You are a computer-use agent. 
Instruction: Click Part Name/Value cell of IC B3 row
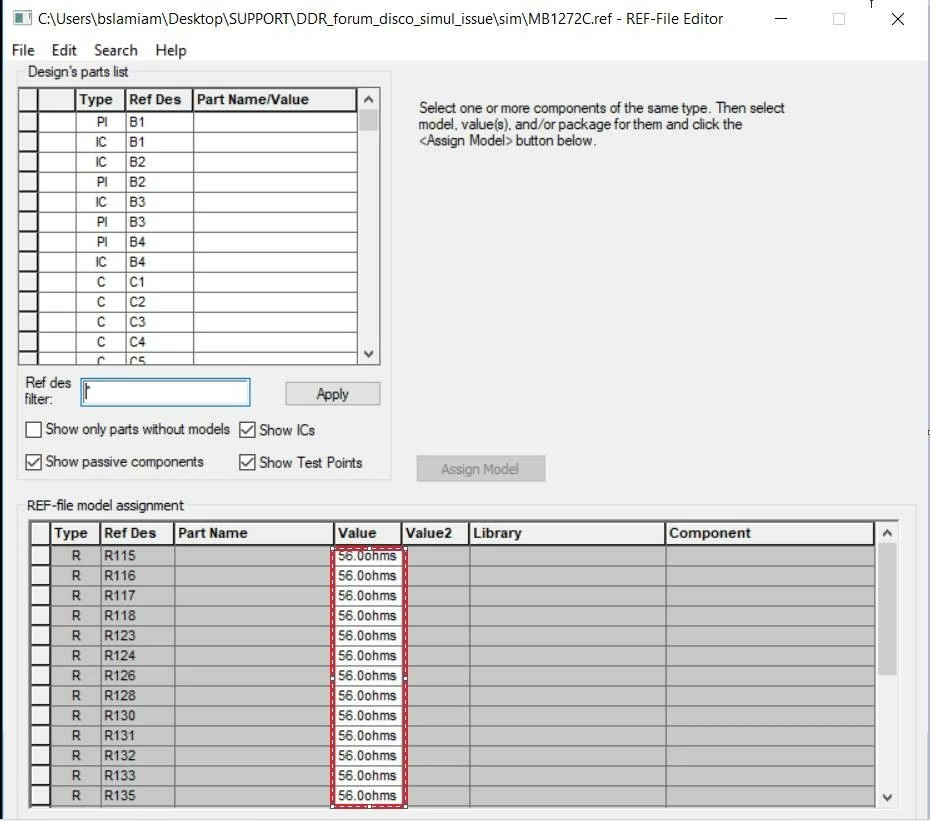275,202
